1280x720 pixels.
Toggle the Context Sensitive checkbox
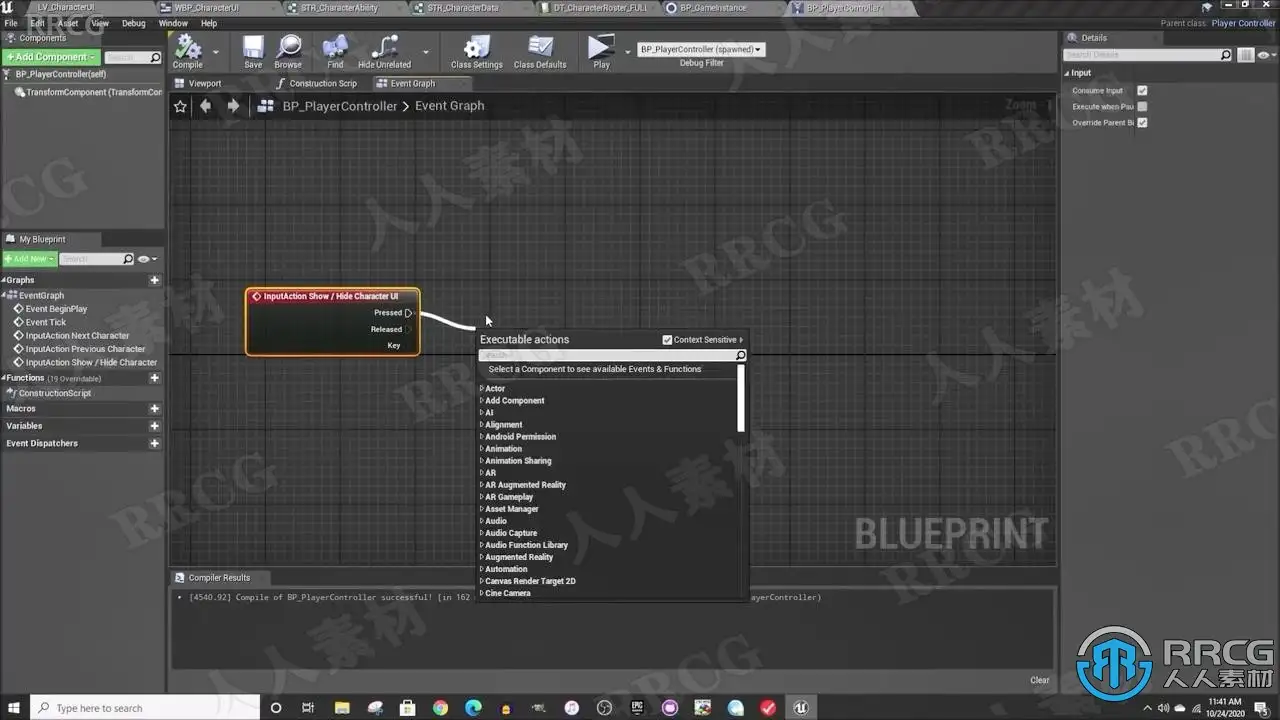pyautogui.click(x=667, y=340)
